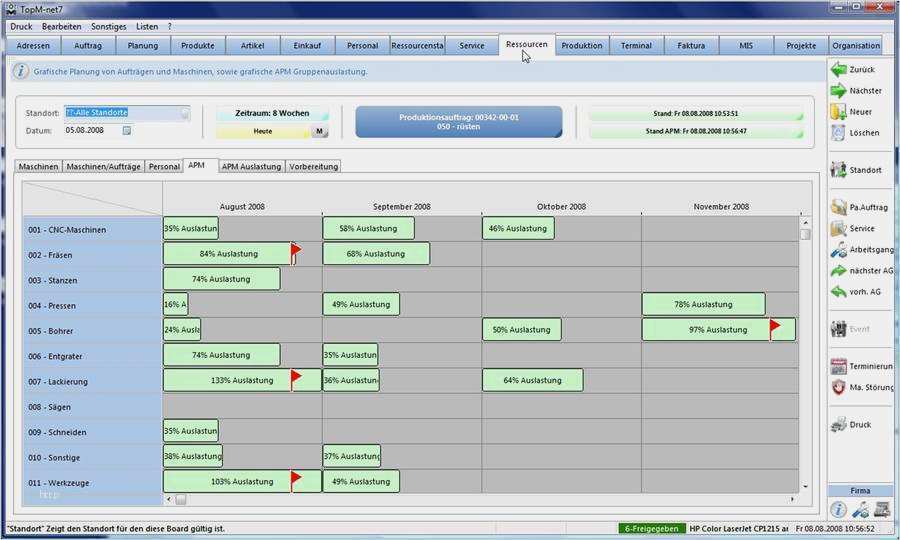Click the horizontal scrollbar thumb under the chart
900x540 pixels.
click(x=181, y=499)
